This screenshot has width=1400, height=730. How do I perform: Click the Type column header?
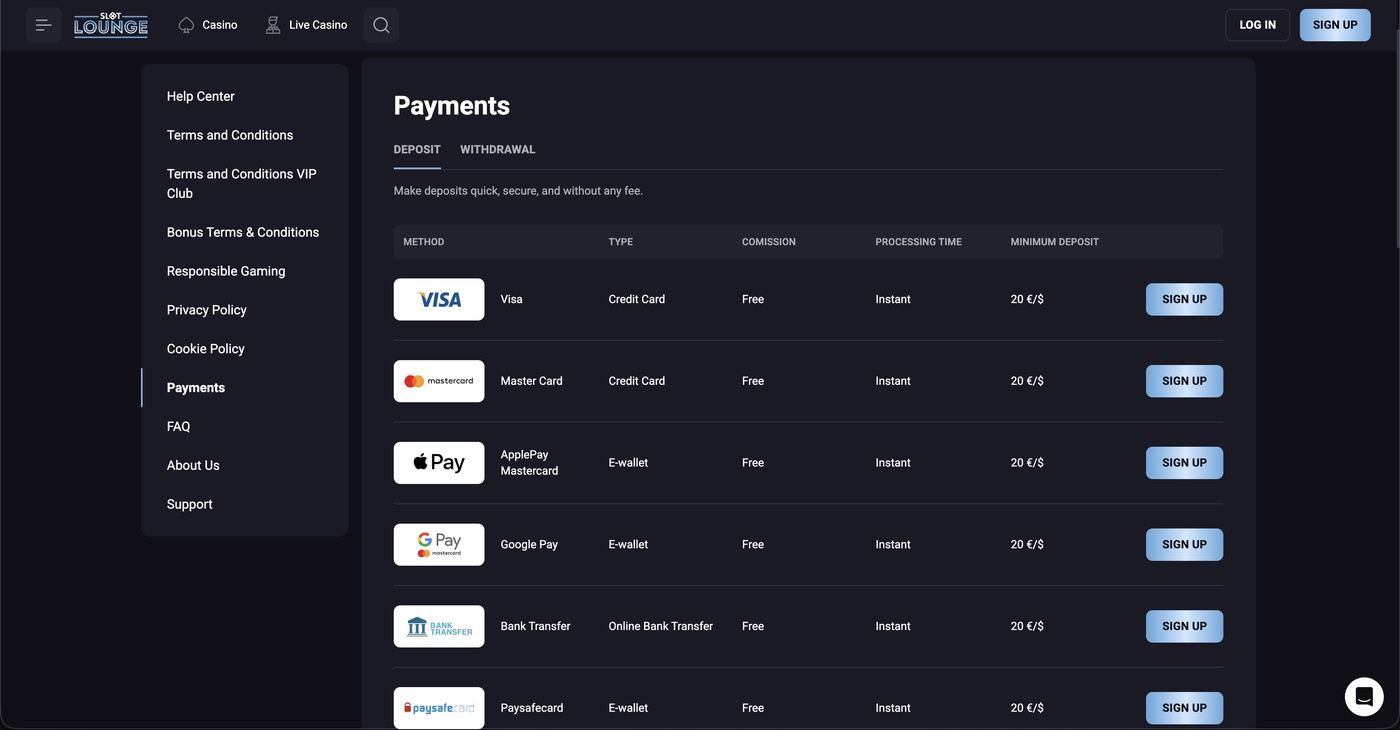tap(621, 242)
